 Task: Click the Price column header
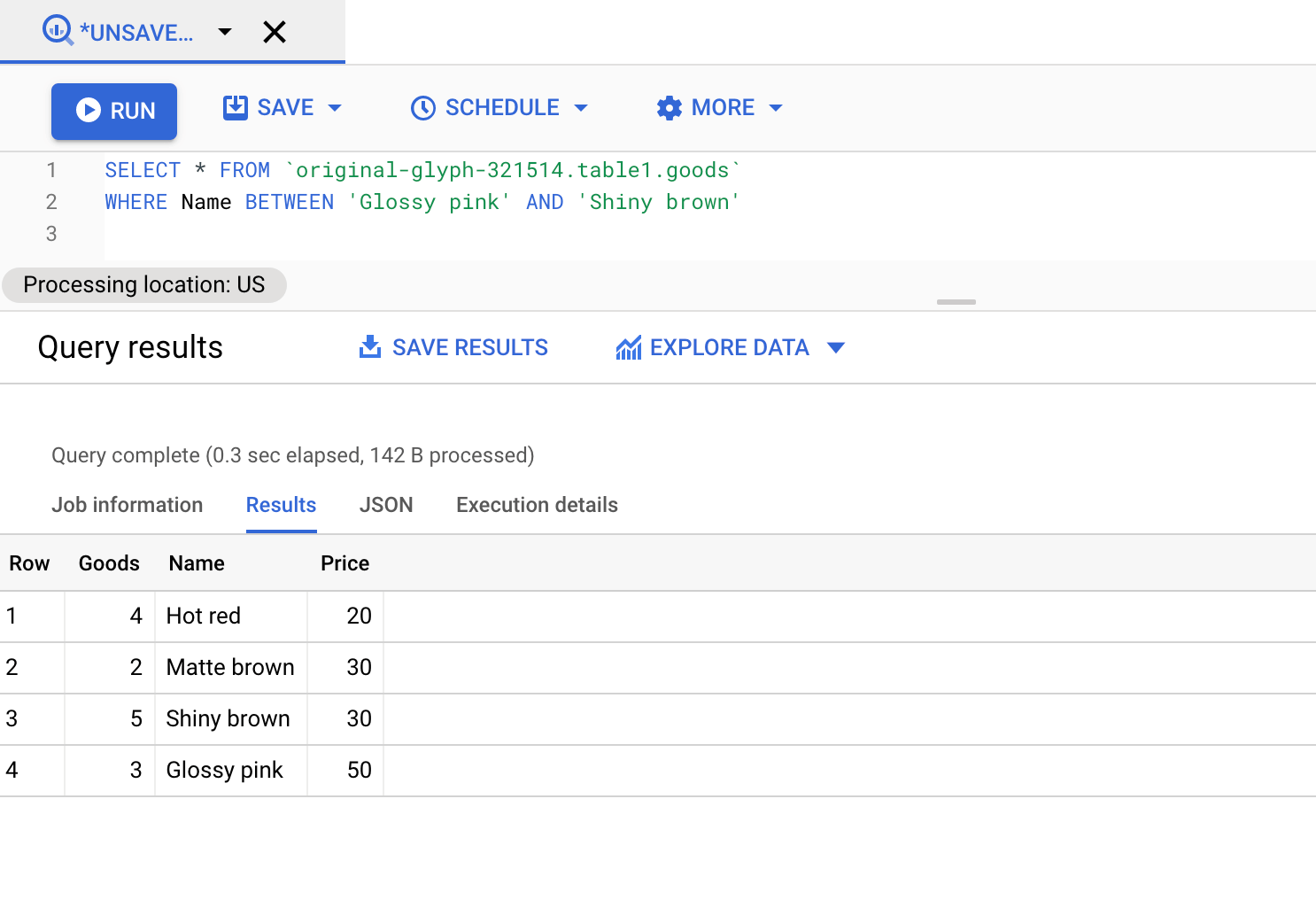(344, 563)
